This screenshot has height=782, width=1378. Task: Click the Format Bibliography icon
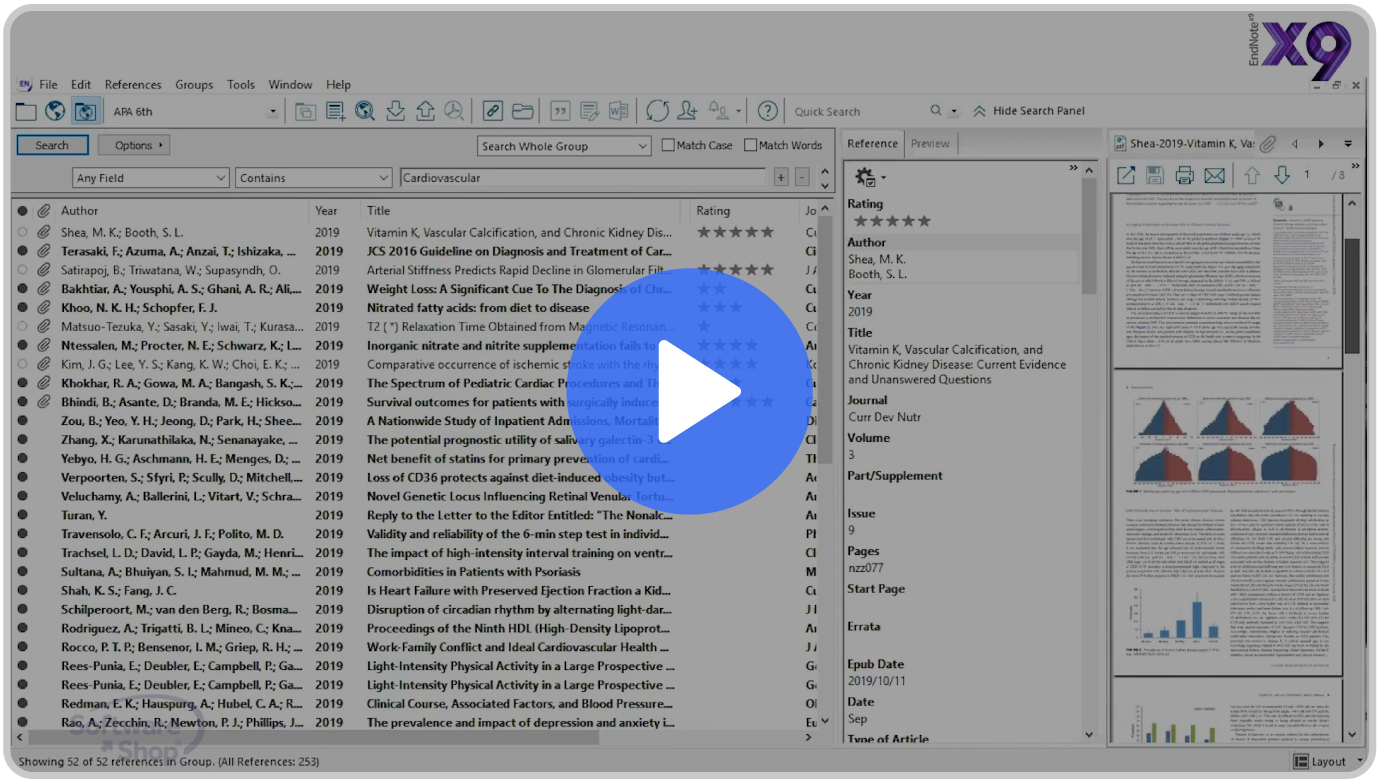pyautogui.click(x=590, y=111)
